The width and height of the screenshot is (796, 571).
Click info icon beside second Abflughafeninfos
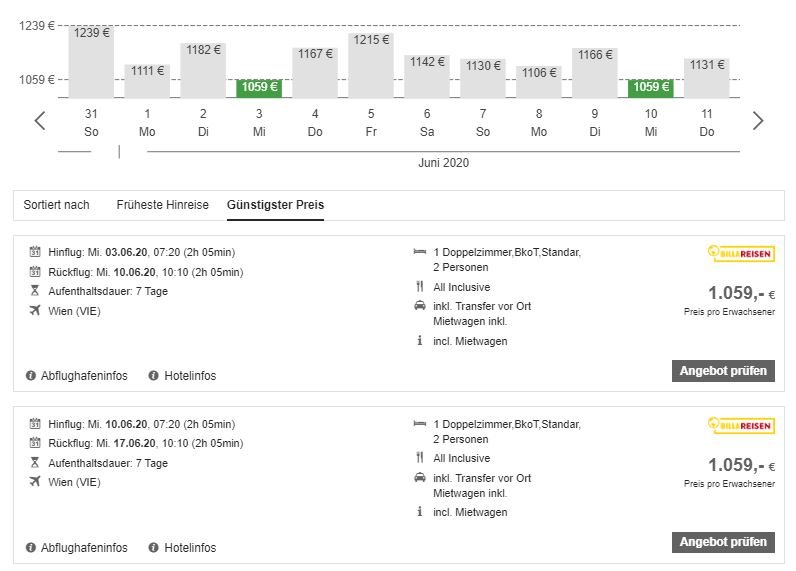31,548
